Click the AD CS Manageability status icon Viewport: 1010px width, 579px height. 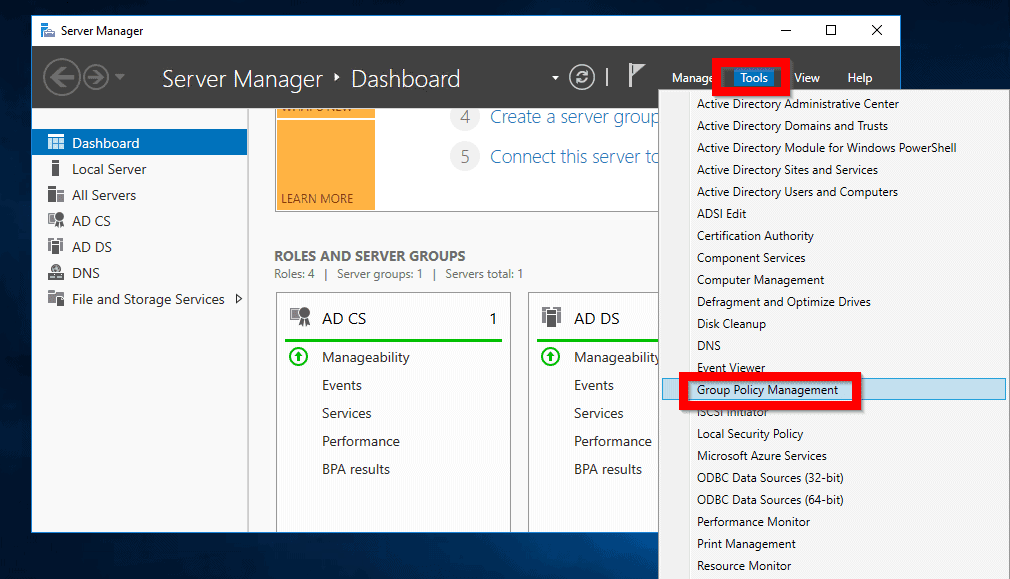[x=298, y=357]
